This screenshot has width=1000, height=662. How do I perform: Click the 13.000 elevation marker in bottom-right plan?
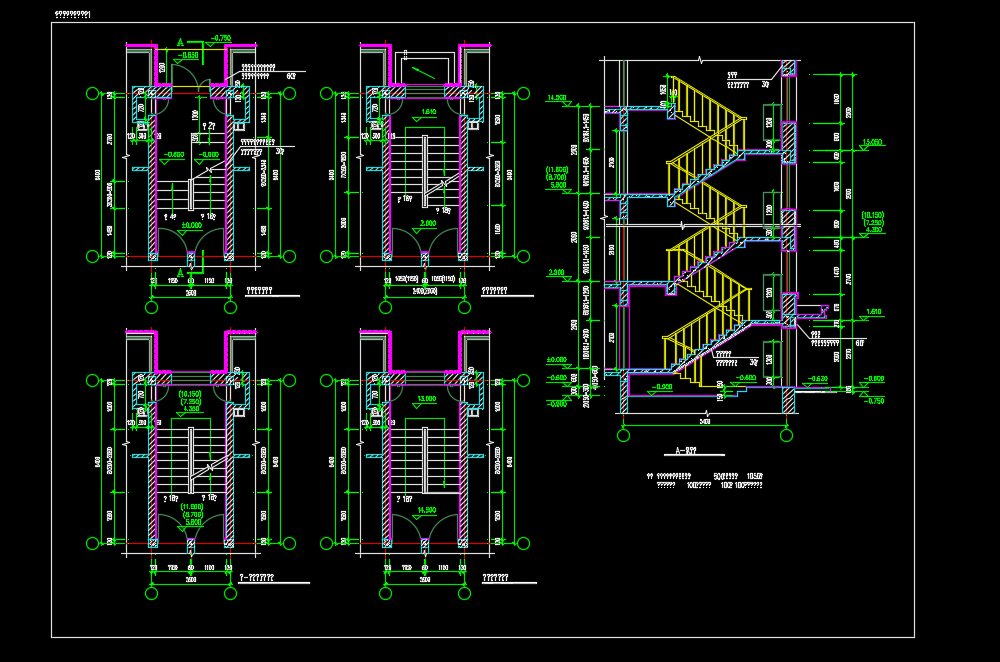tap(427, 399)
